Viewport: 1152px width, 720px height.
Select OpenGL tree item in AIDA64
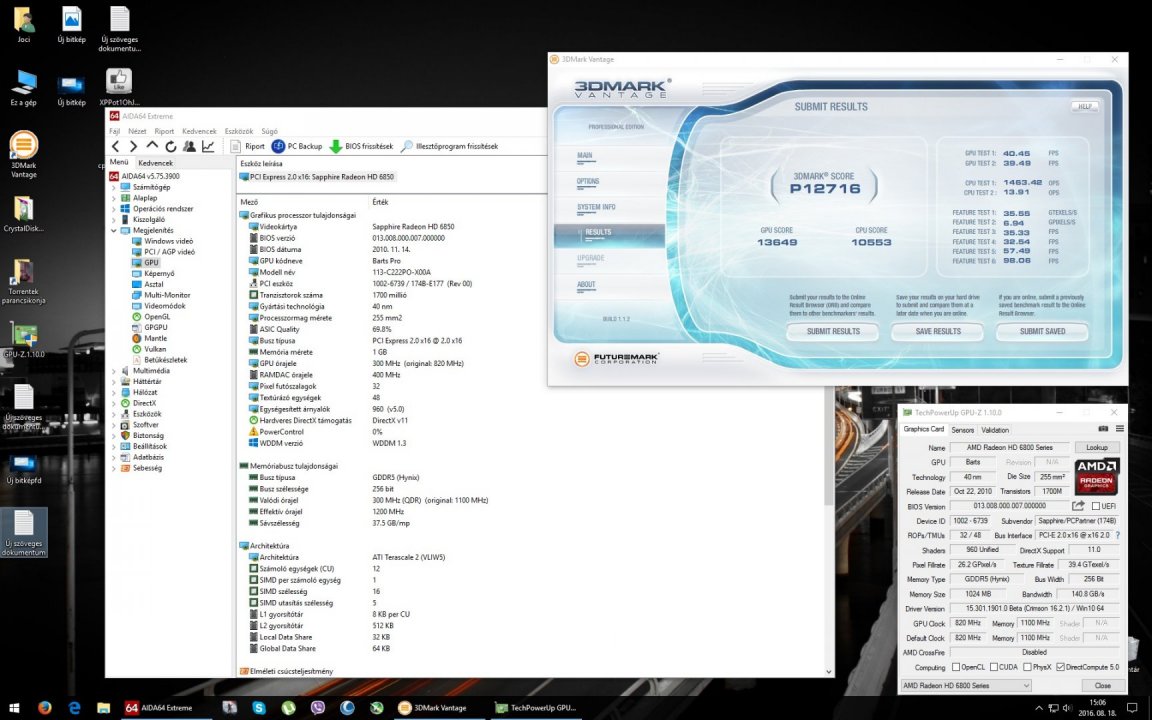[156, 317]
